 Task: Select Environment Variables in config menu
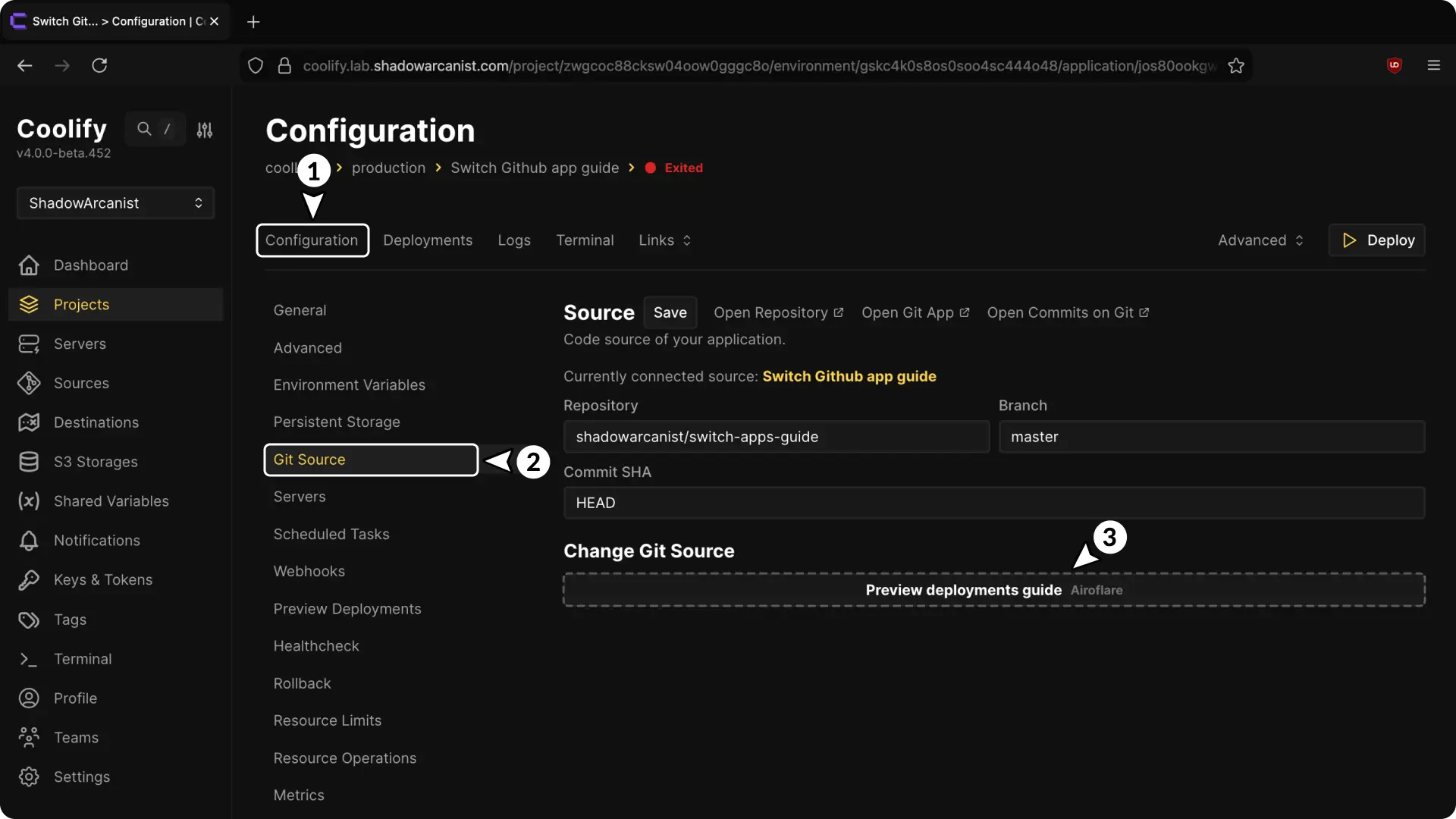tap(349, 385)
